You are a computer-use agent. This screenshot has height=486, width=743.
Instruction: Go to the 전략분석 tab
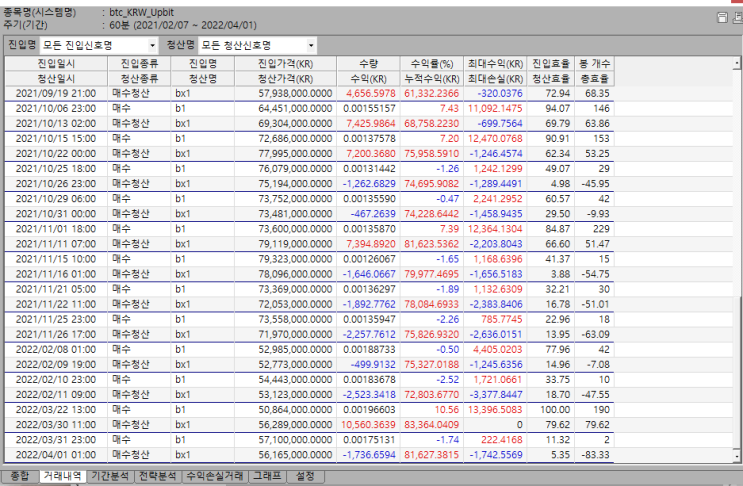click(158, 476)
